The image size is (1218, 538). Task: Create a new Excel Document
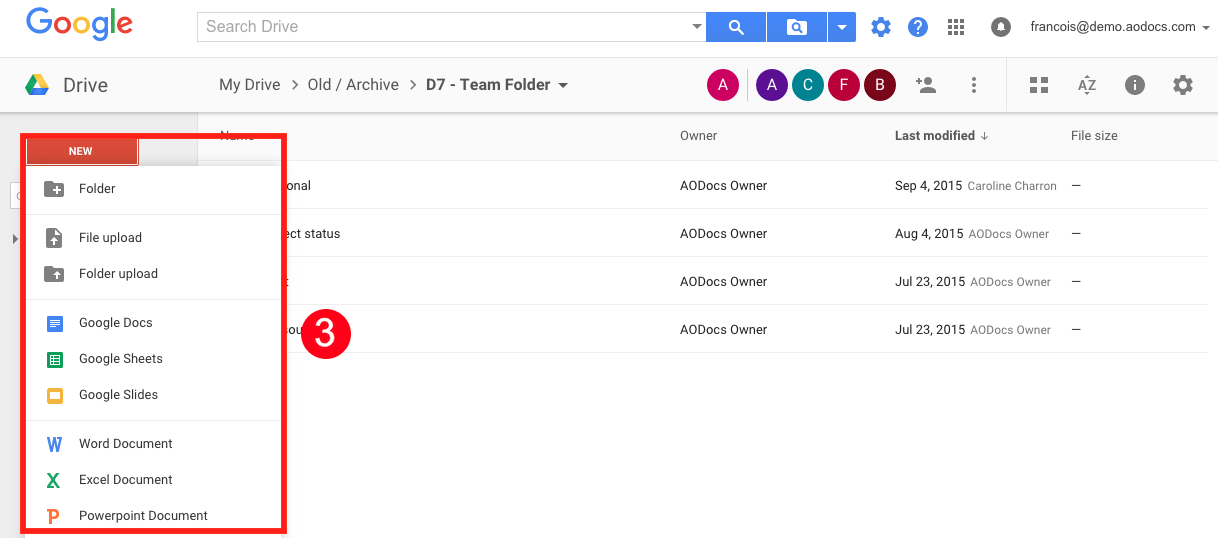[x=152, y=480]
